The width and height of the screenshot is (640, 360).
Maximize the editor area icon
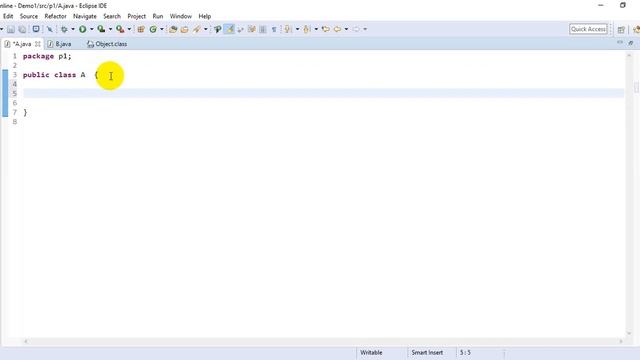point(631,43)
